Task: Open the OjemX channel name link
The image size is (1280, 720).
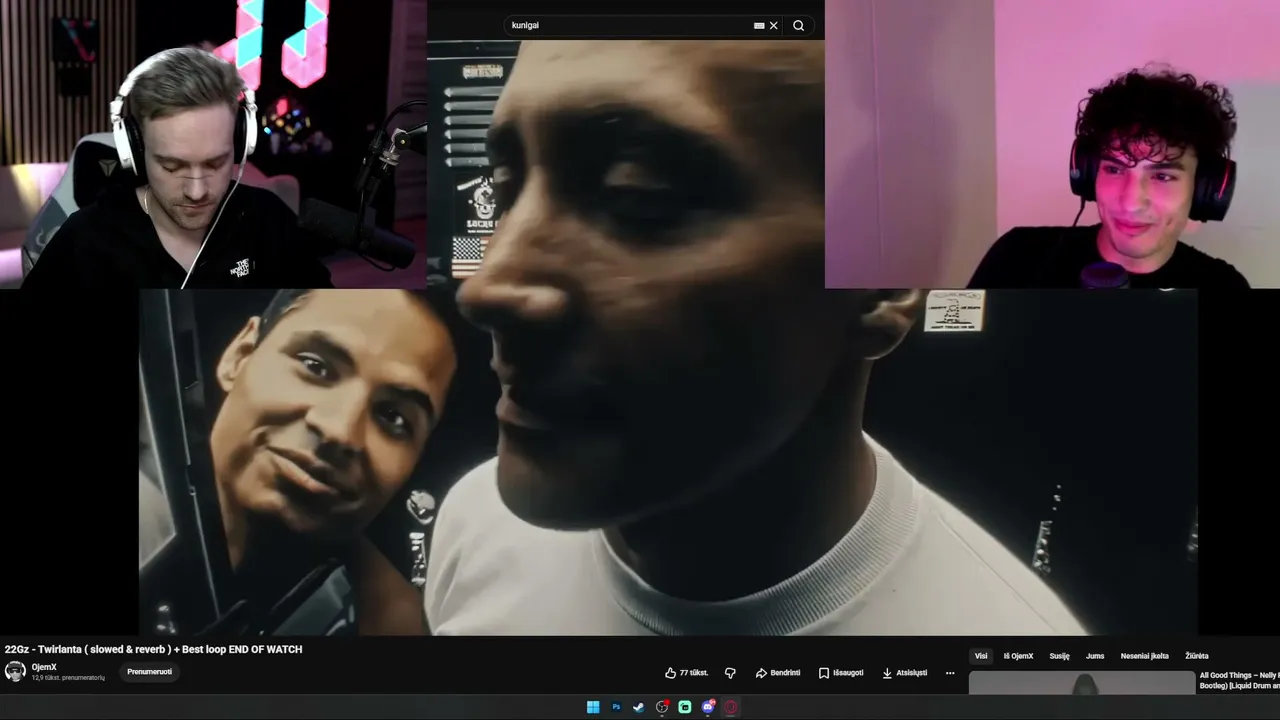Action: (x=44, y=667)
